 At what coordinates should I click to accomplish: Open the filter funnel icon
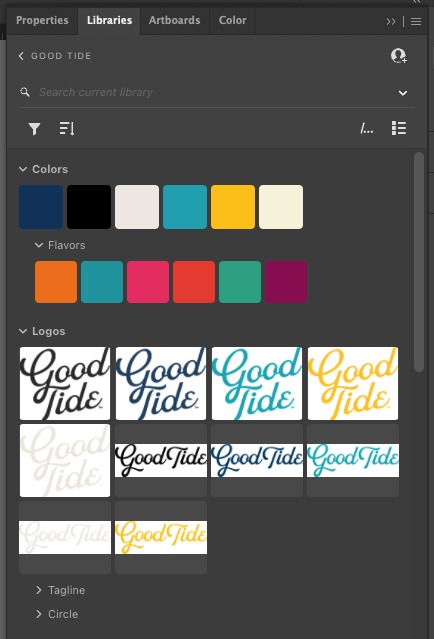point(34,129)
